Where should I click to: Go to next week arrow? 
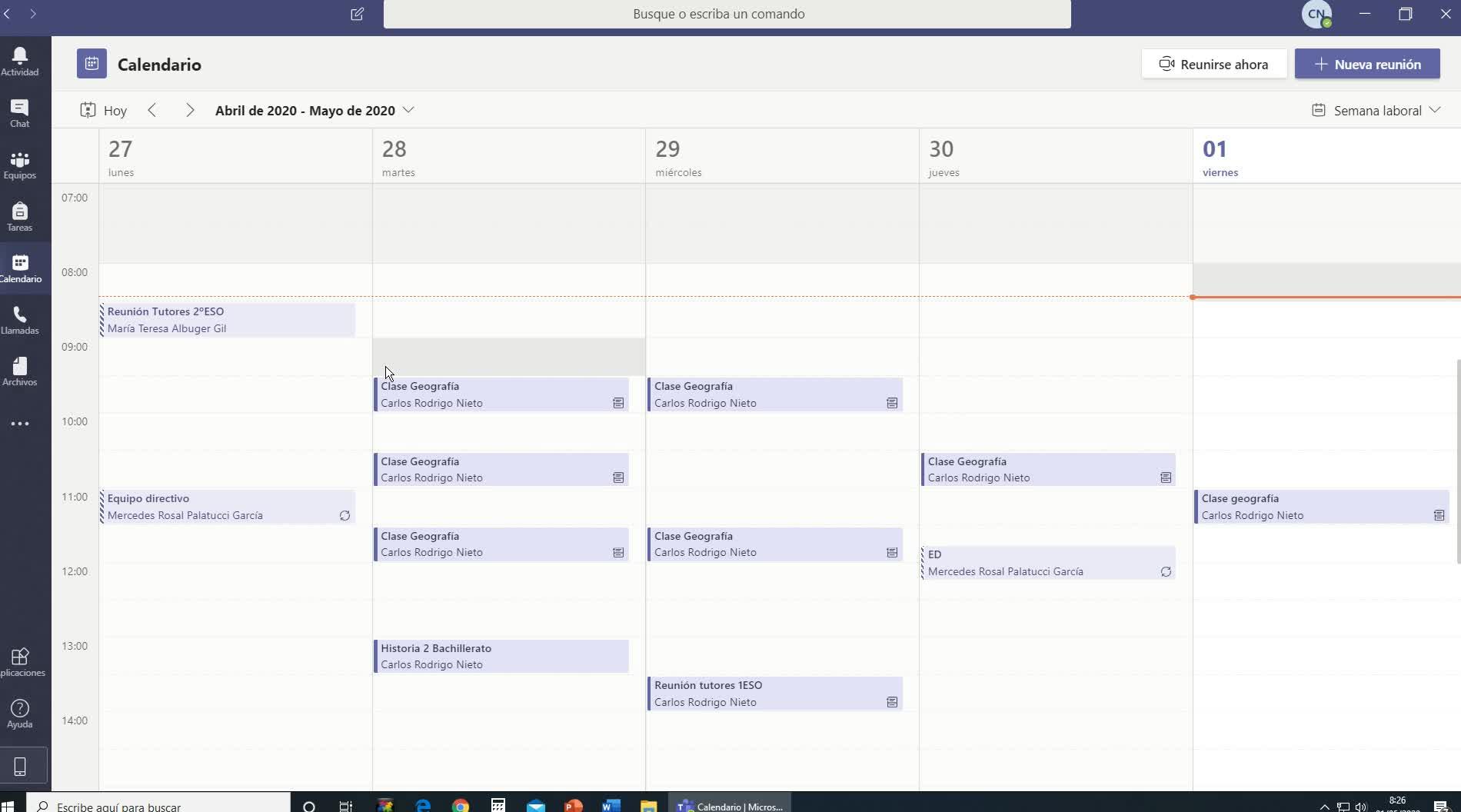[x=189, y=110]
